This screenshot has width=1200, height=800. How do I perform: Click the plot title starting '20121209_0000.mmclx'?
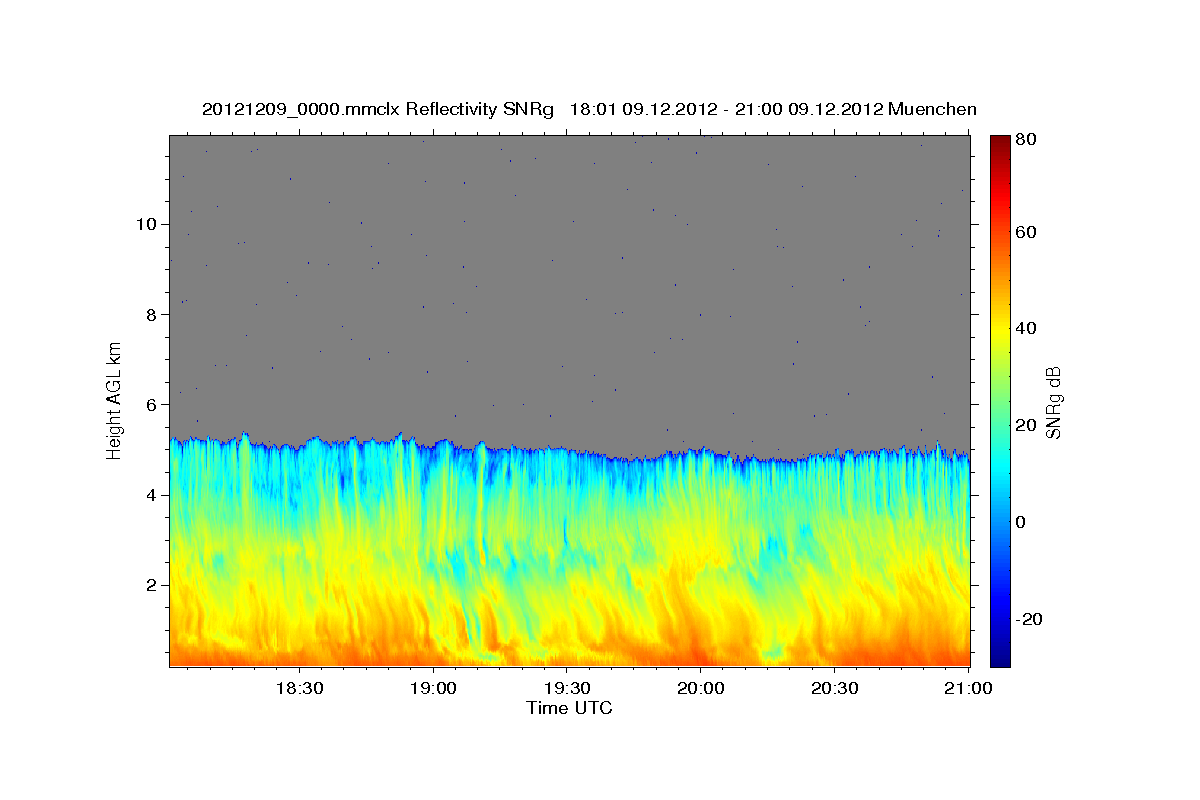click(589, 109)
